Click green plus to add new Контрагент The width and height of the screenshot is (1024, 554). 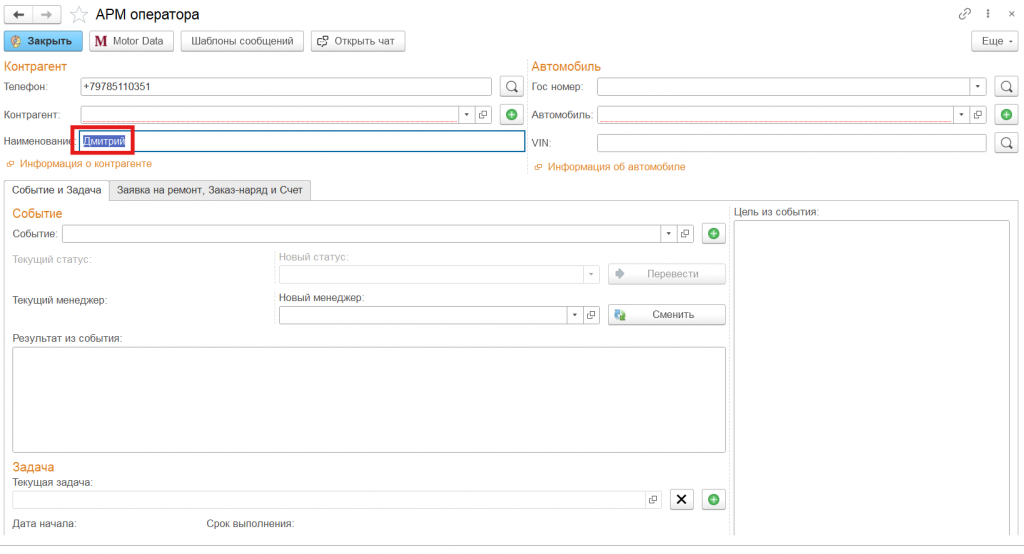[x=511, y=115]
